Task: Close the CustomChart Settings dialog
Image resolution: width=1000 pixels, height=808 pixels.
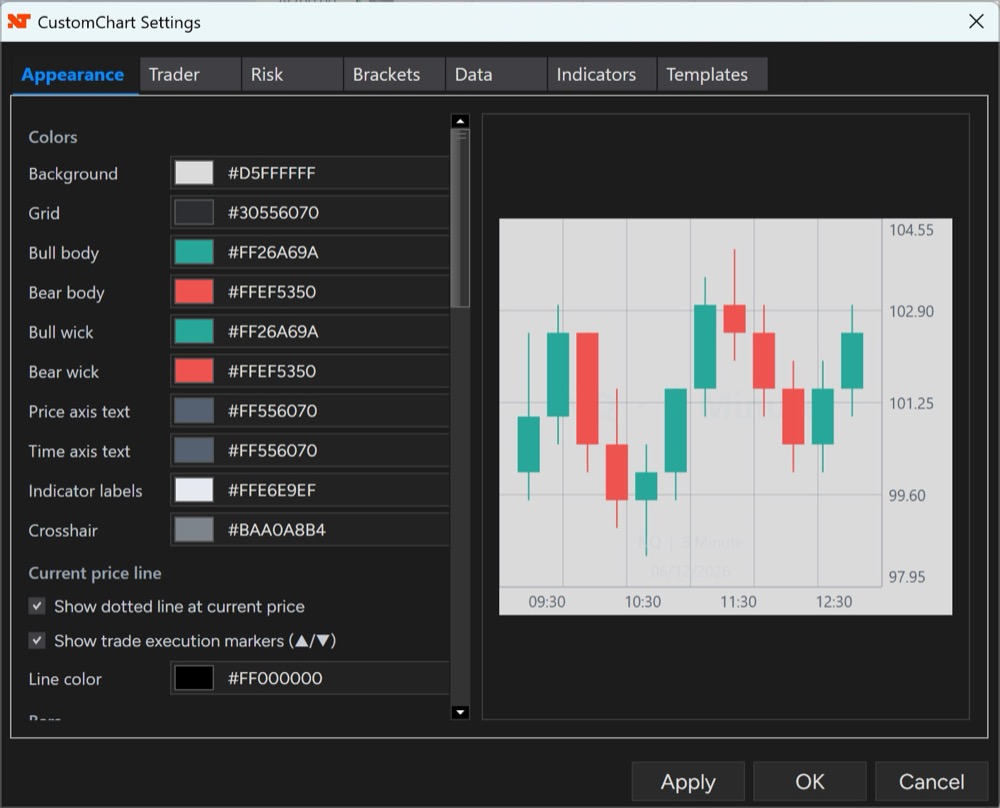Action: coord(976,22)
